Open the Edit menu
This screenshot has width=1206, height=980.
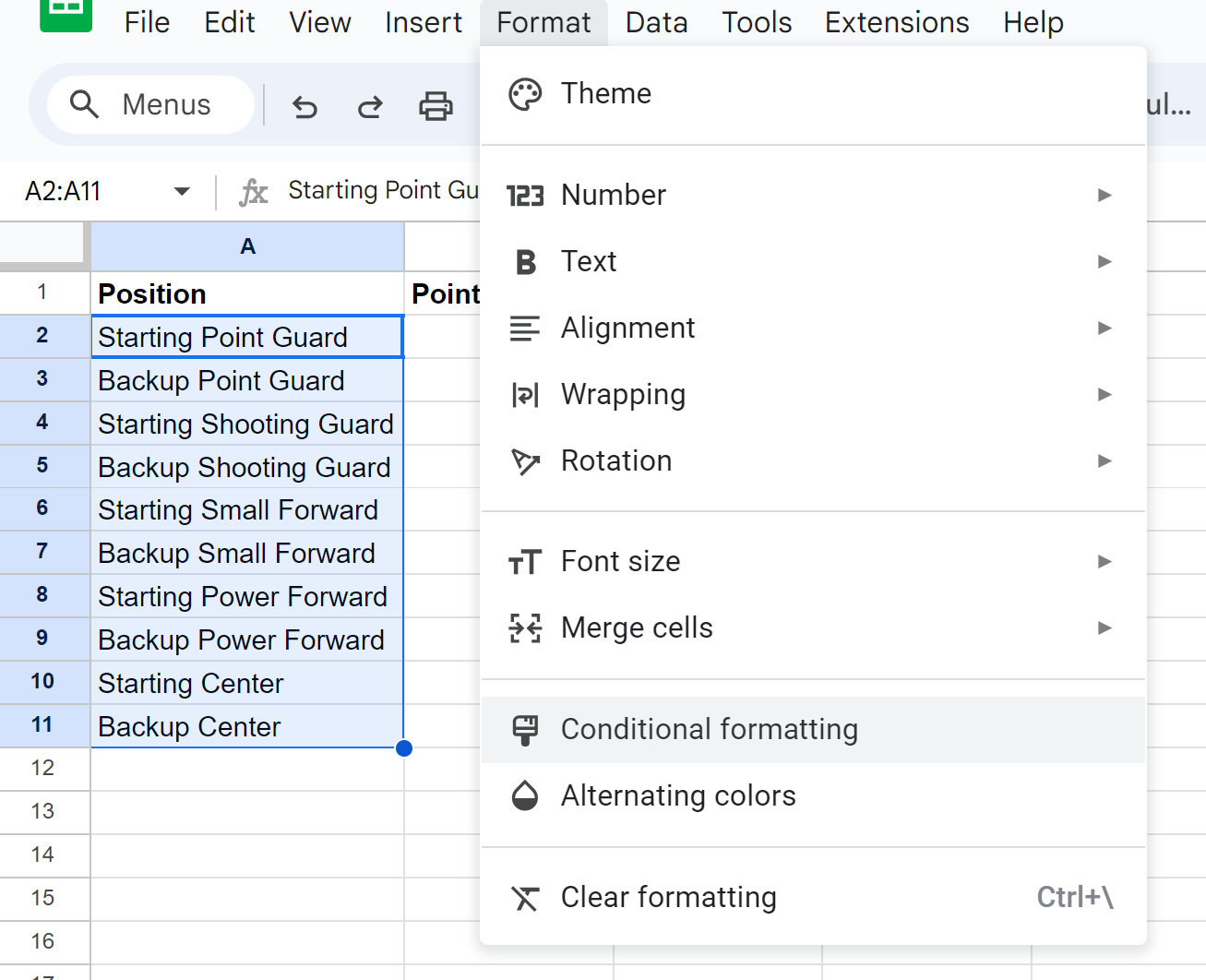click(x=230, y=22)
